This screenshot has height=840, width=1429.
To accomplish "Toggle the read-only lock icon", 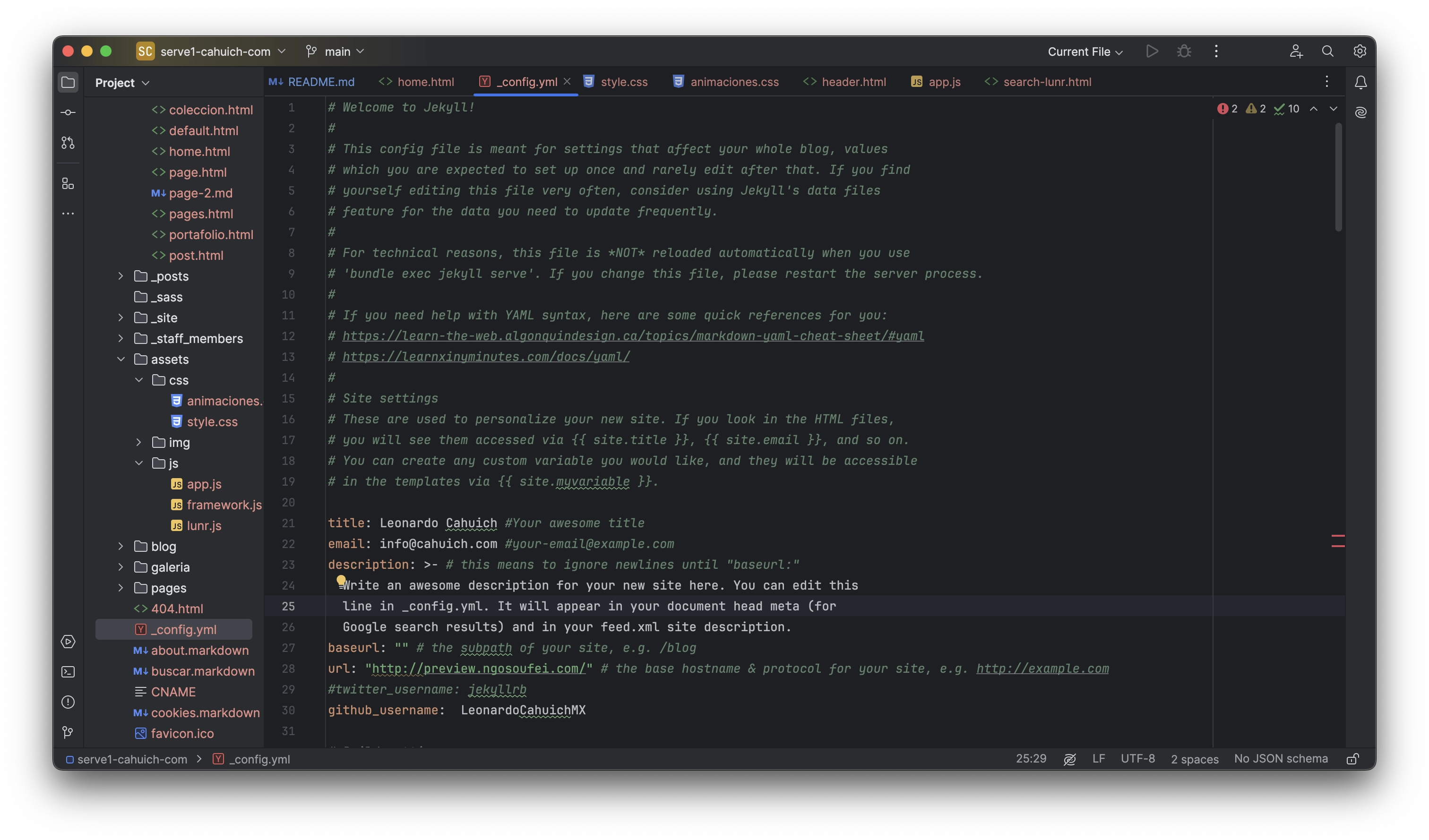I will tap(1352, 759).
